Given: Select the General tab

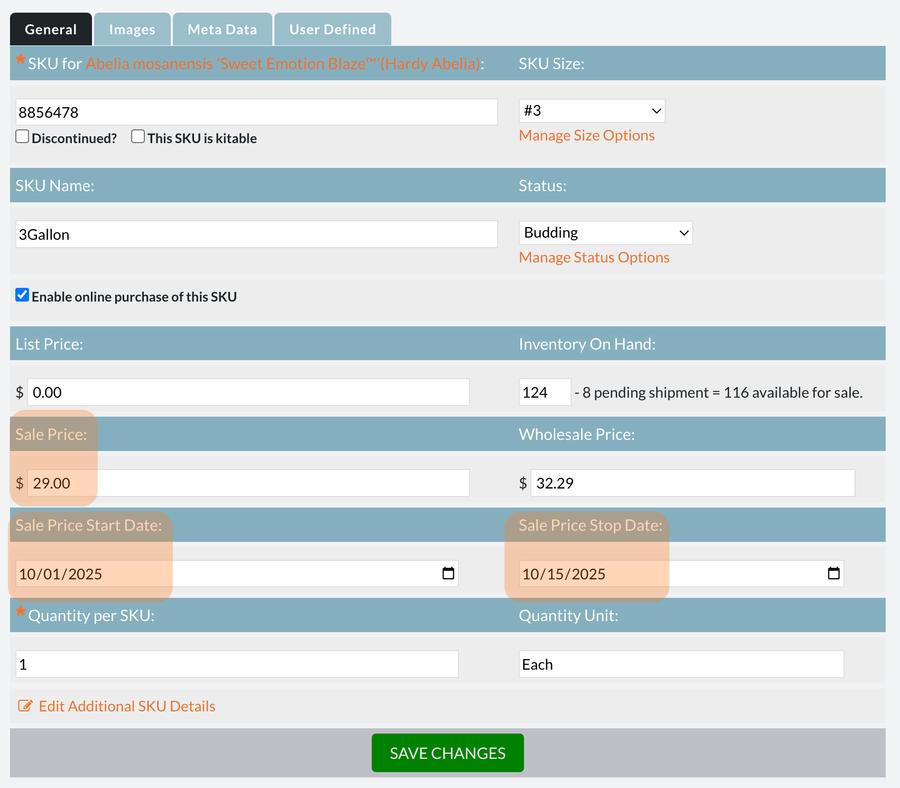Looking at the screenshot, I should point(51,29).
